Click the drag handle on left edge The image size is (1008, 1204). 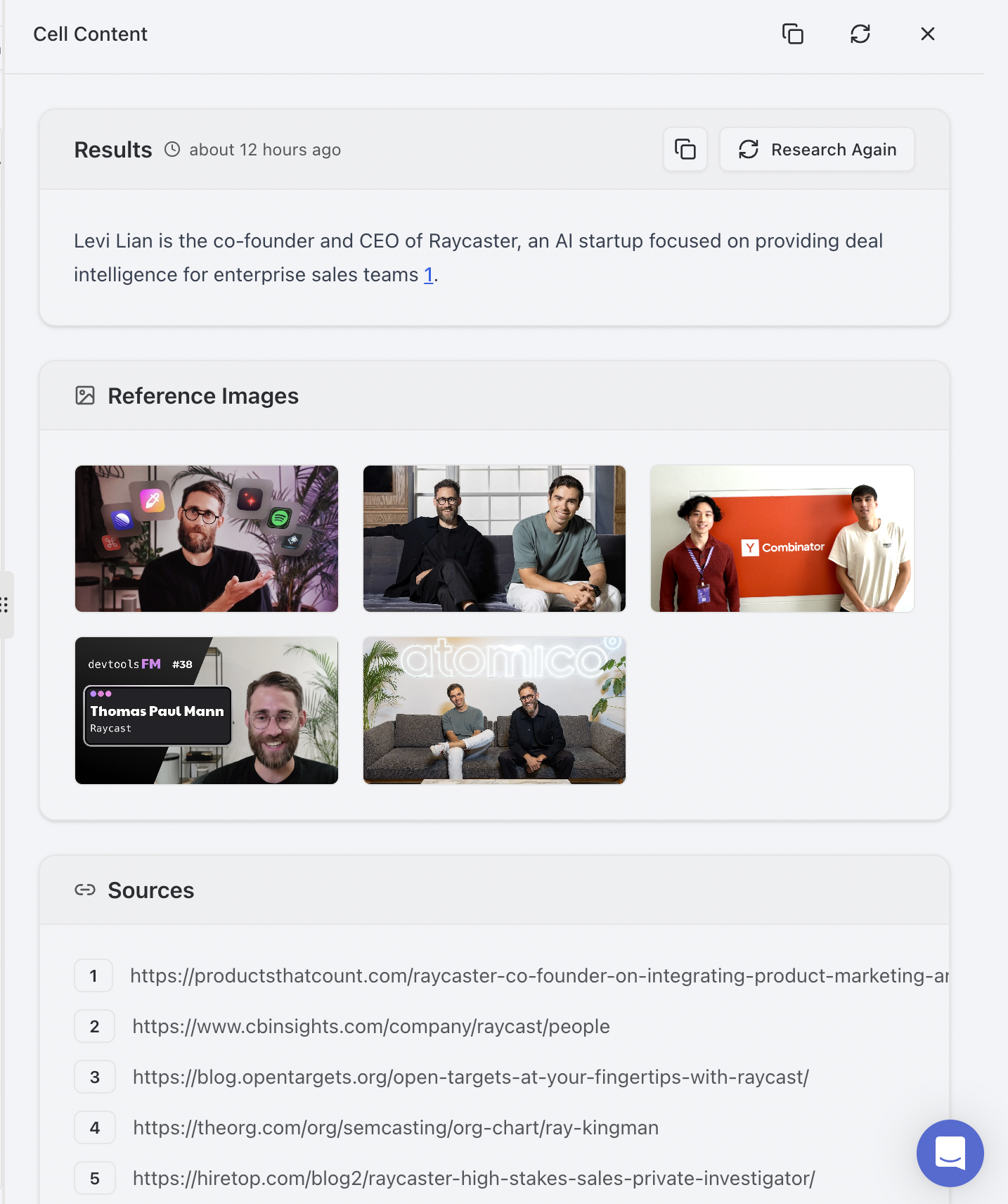5,605
